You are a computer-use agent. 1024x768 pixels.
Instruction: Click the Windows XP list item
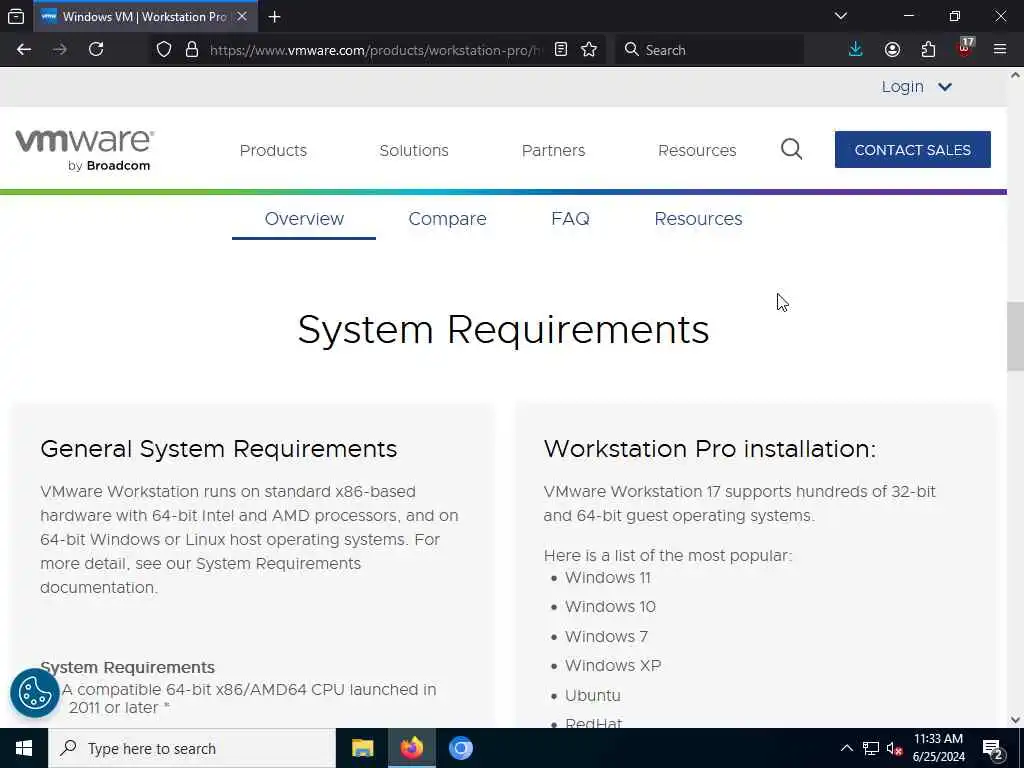tap(613, 665)
